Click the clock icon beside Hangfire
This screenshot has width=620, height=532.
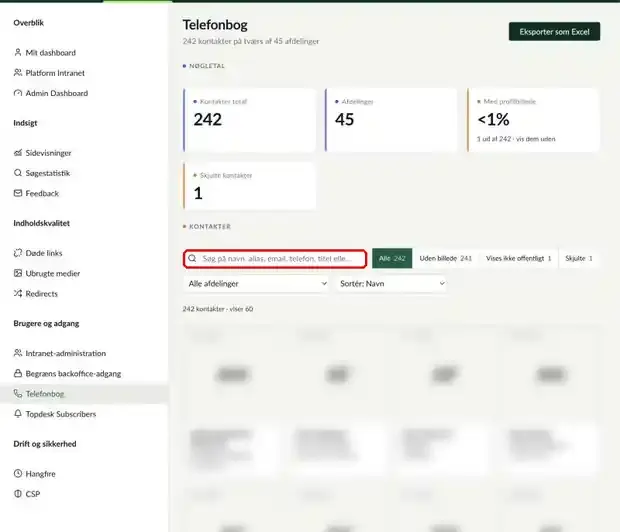(18, 473)
